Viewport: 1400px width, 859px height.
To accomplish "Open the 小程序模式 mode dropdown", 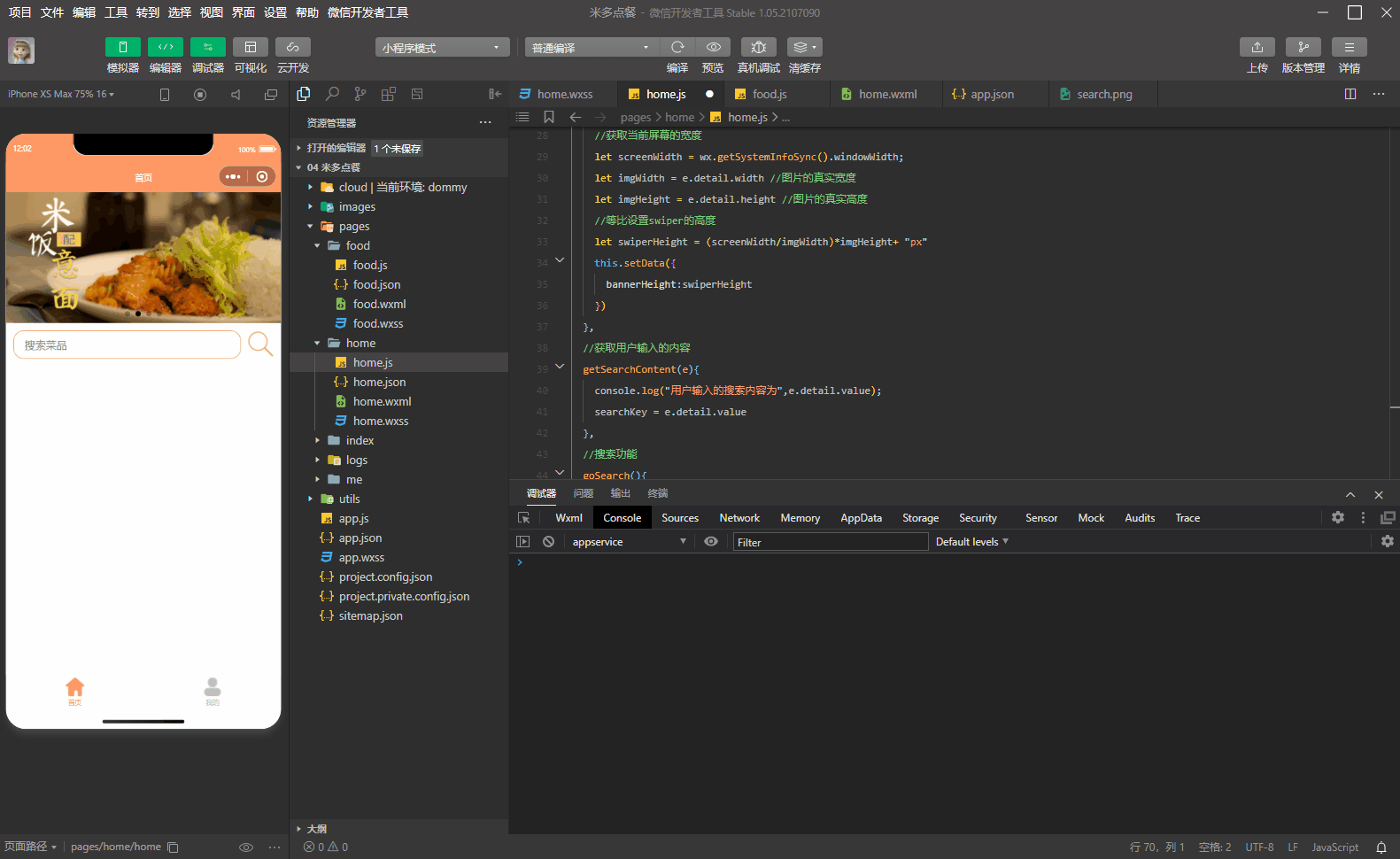I will tap(443, 48).
